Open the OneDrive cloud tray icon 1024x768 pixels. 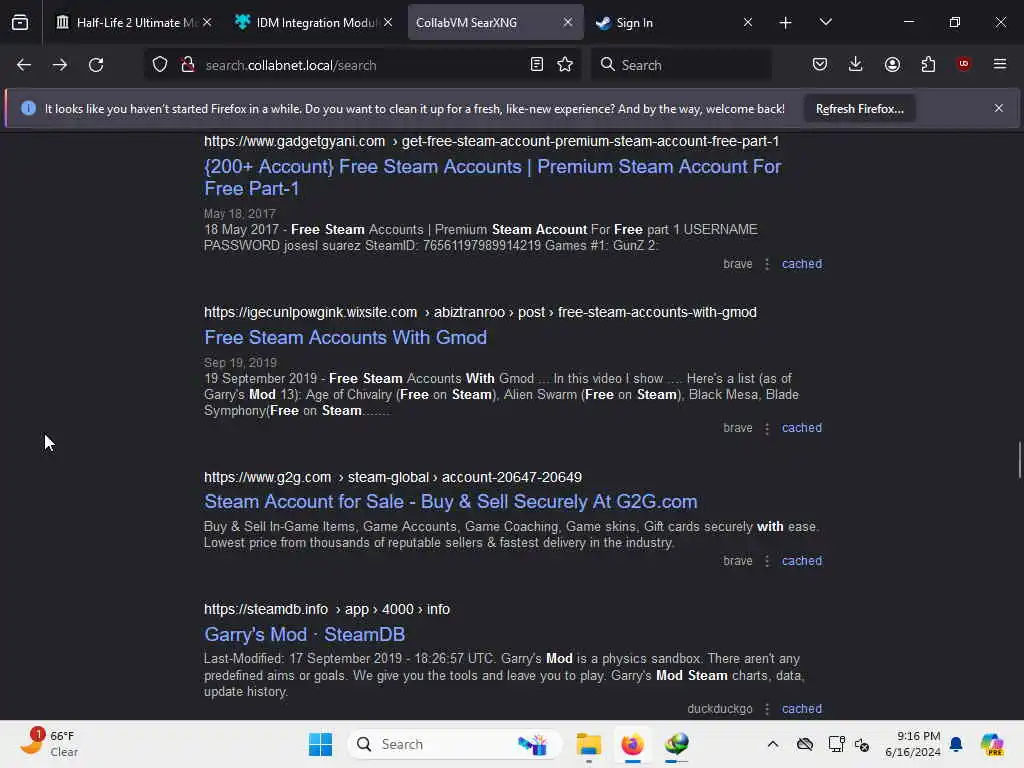pyautogui.click(x=805, y=744)
